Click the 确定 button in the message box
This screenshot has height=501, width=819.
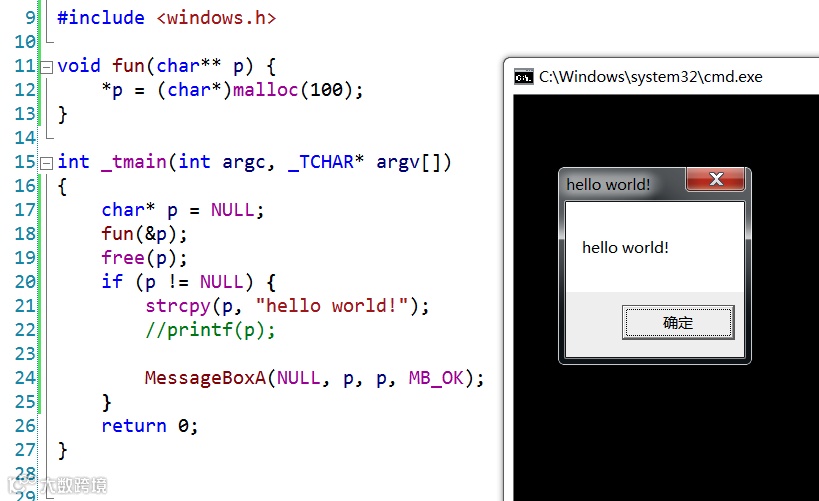[x=678, y=322]
